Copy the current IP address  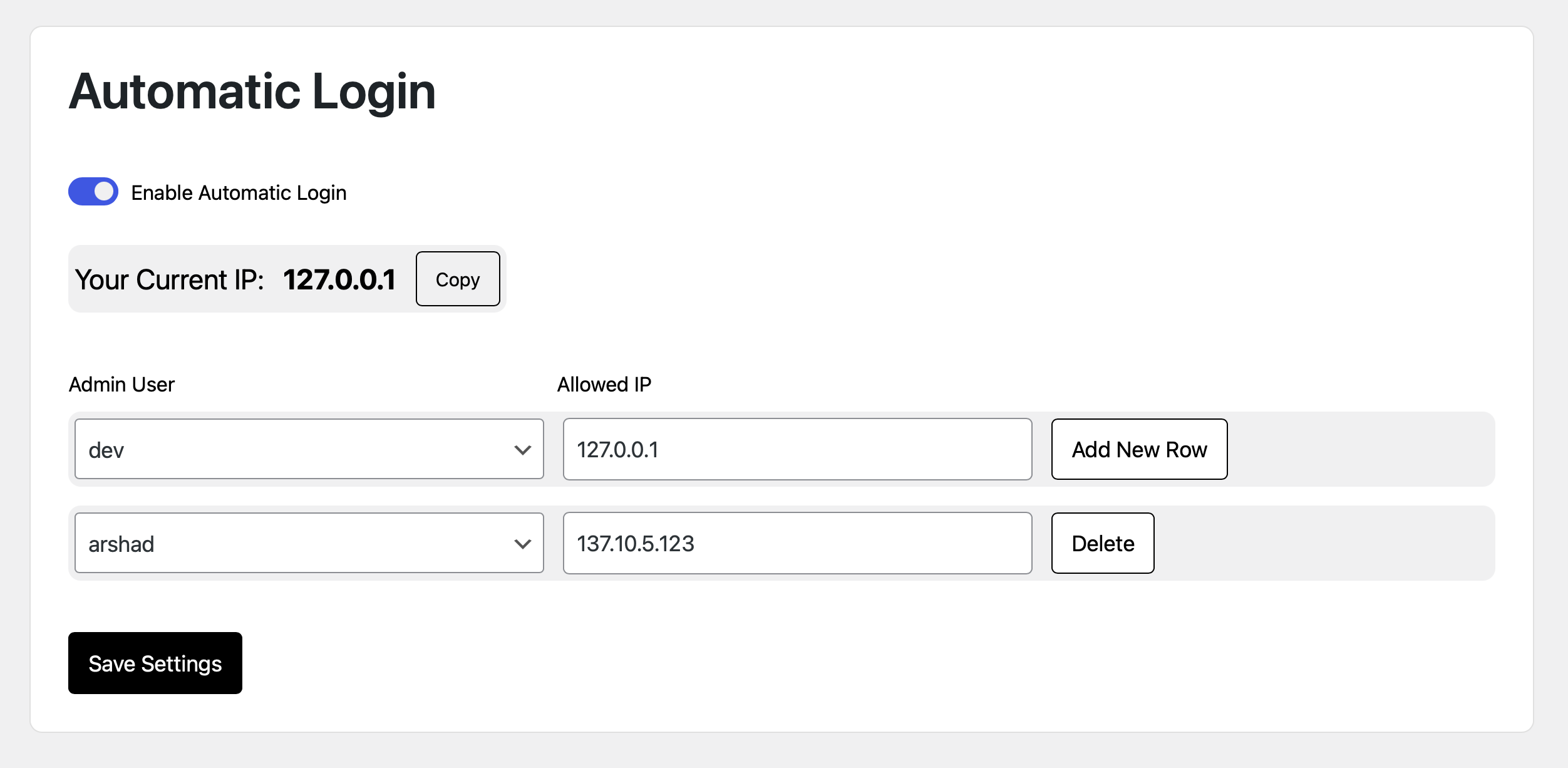tap(458, 279)
